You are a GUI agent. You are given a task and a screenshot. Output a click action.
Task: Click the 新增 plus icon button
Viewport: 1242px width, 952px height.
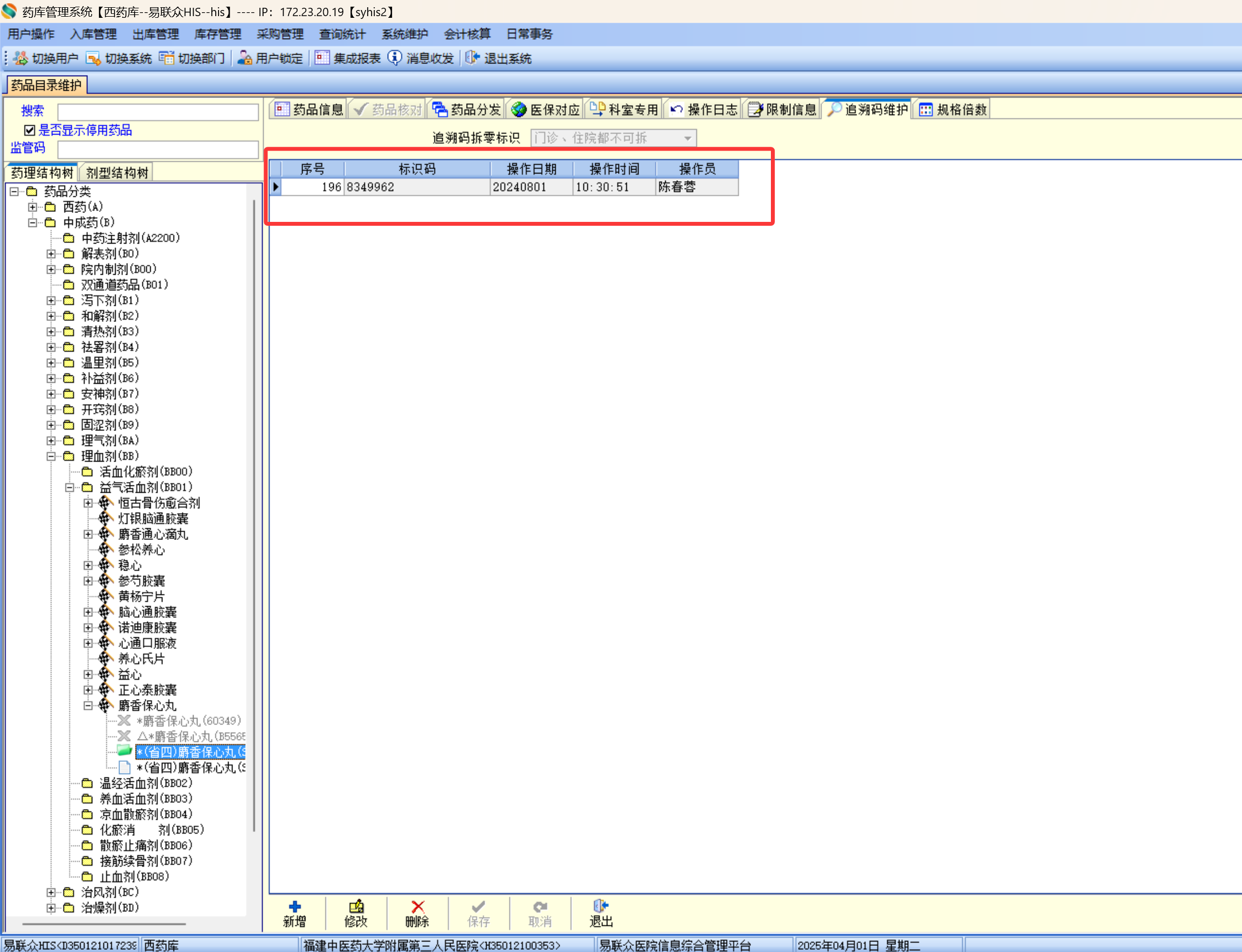pos(295,906)
